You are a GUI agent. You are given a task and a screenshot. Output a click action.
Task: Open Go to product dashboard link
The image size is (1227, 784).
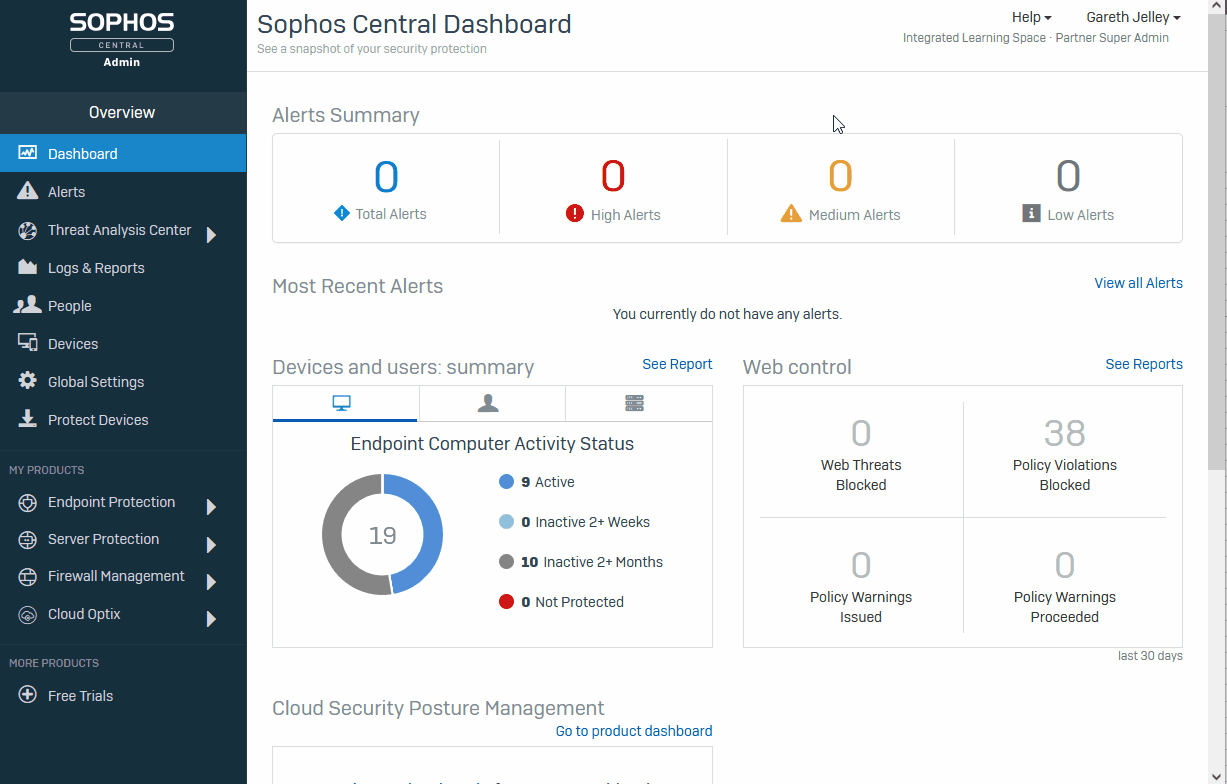tap(634, 731)
